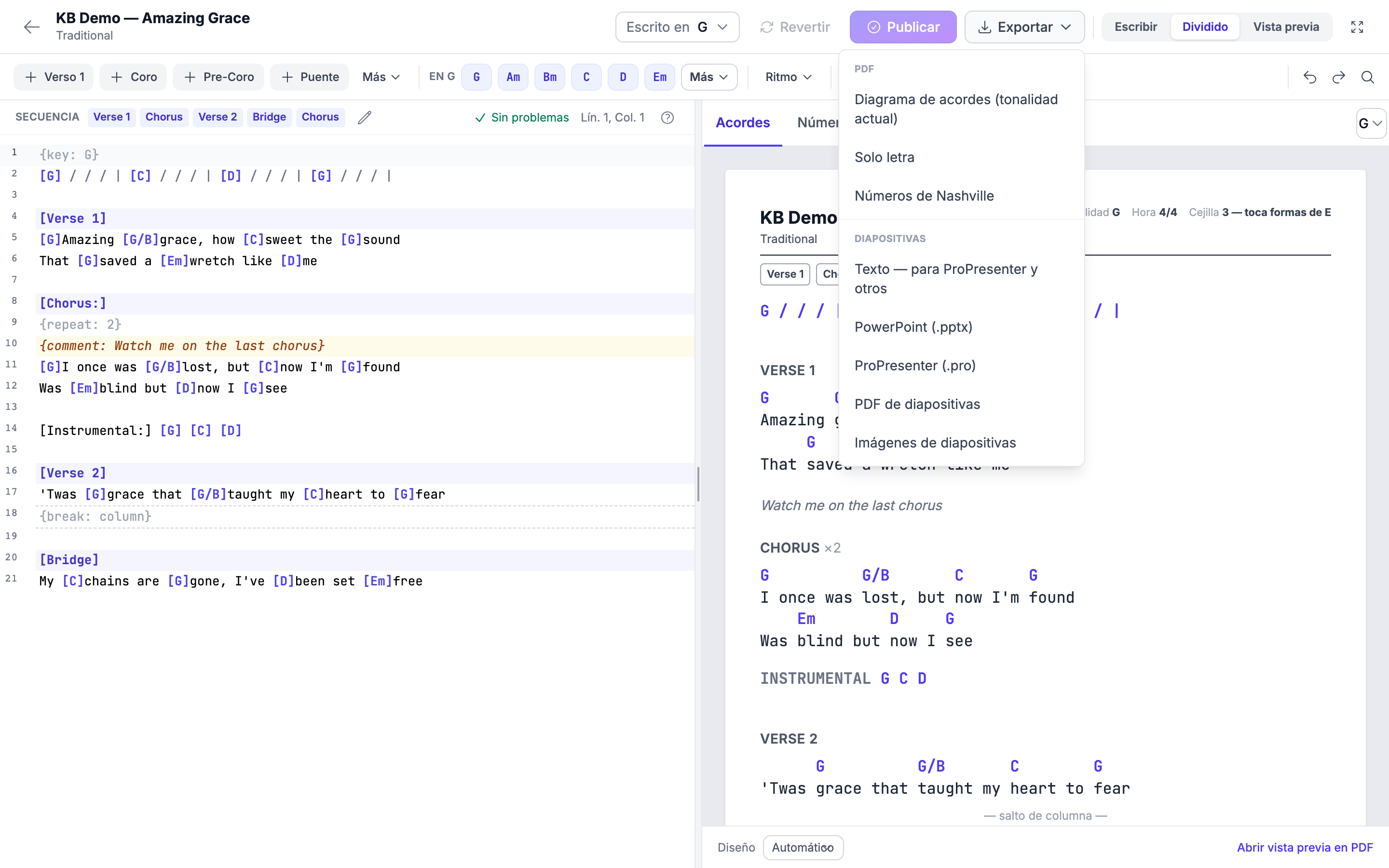Select the Bridge sequence chip
The width and height of the screenshot is (1389, 868).
269,117
